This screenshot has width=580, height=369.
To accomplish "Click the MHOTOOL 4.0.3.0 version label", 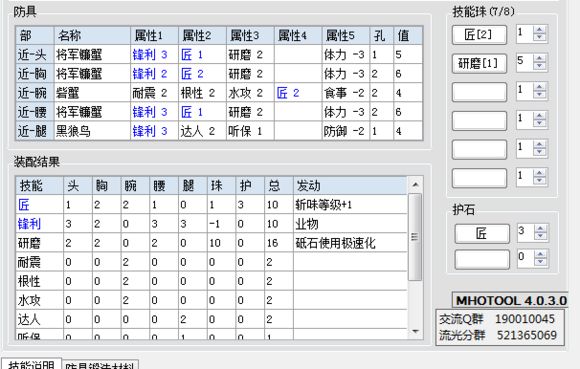I will (x=511, y=301).
